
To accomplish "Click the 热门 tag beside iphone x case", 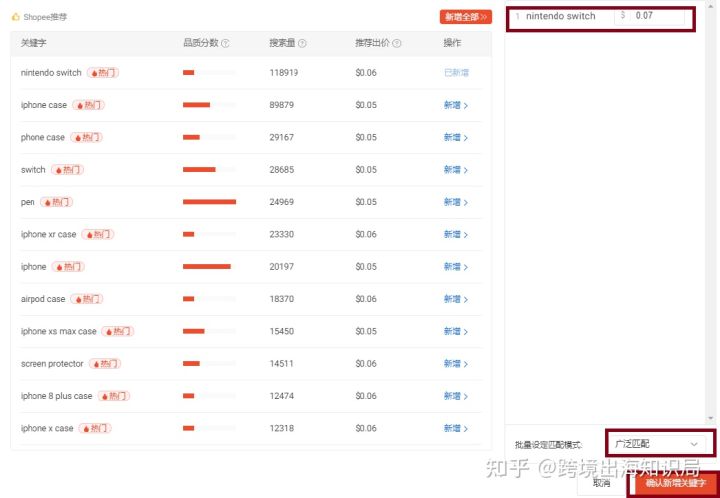I will click(x=95, y=428).
